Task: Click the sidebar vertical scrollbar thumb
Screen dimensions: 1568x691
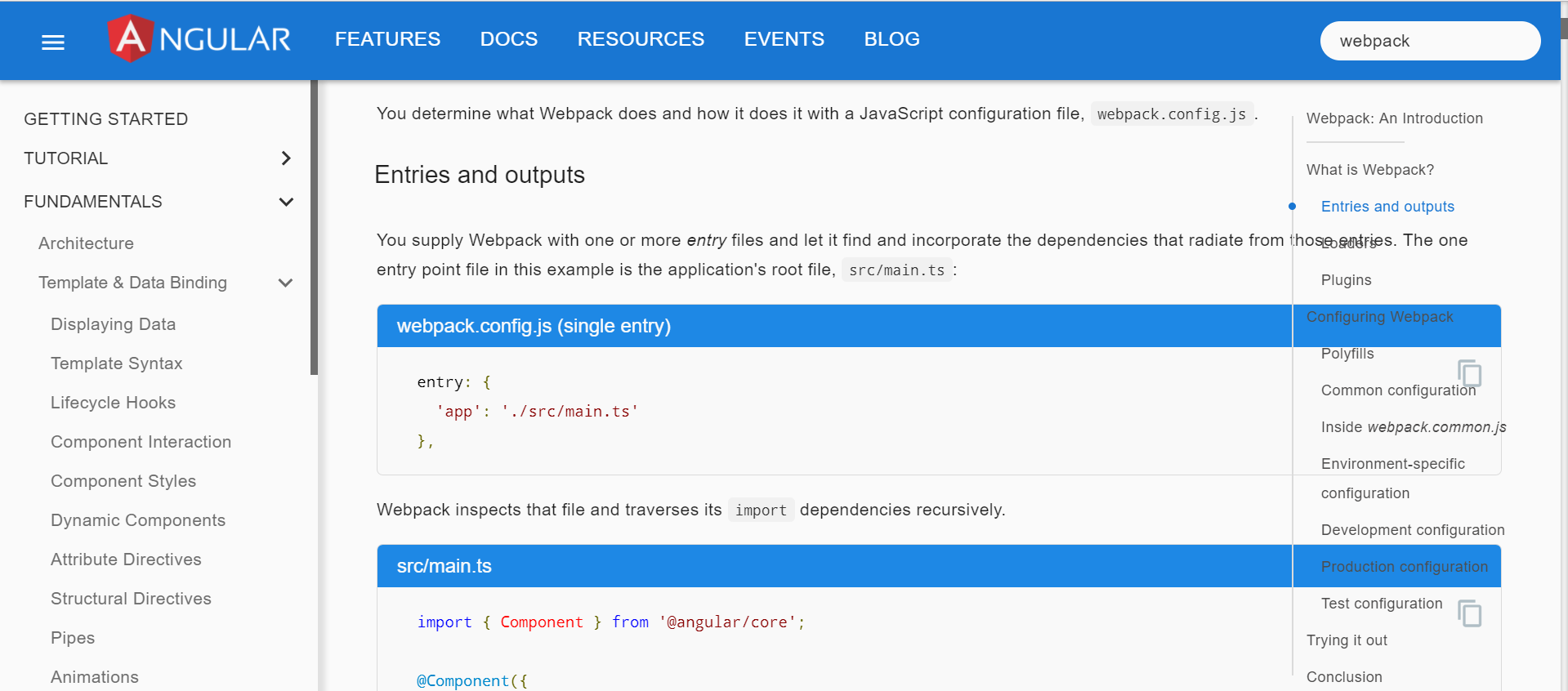Action: point(314,228)
